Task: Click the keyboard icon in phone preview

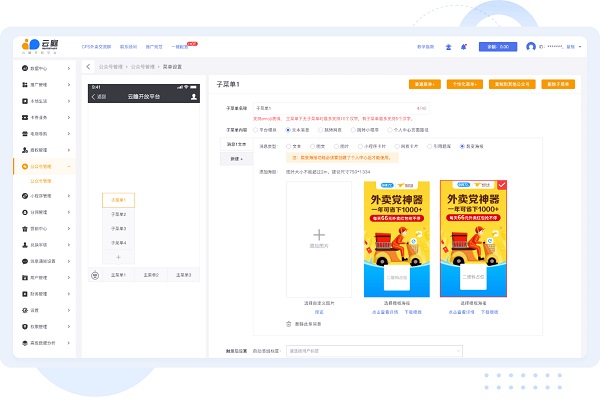Action: 95,274
